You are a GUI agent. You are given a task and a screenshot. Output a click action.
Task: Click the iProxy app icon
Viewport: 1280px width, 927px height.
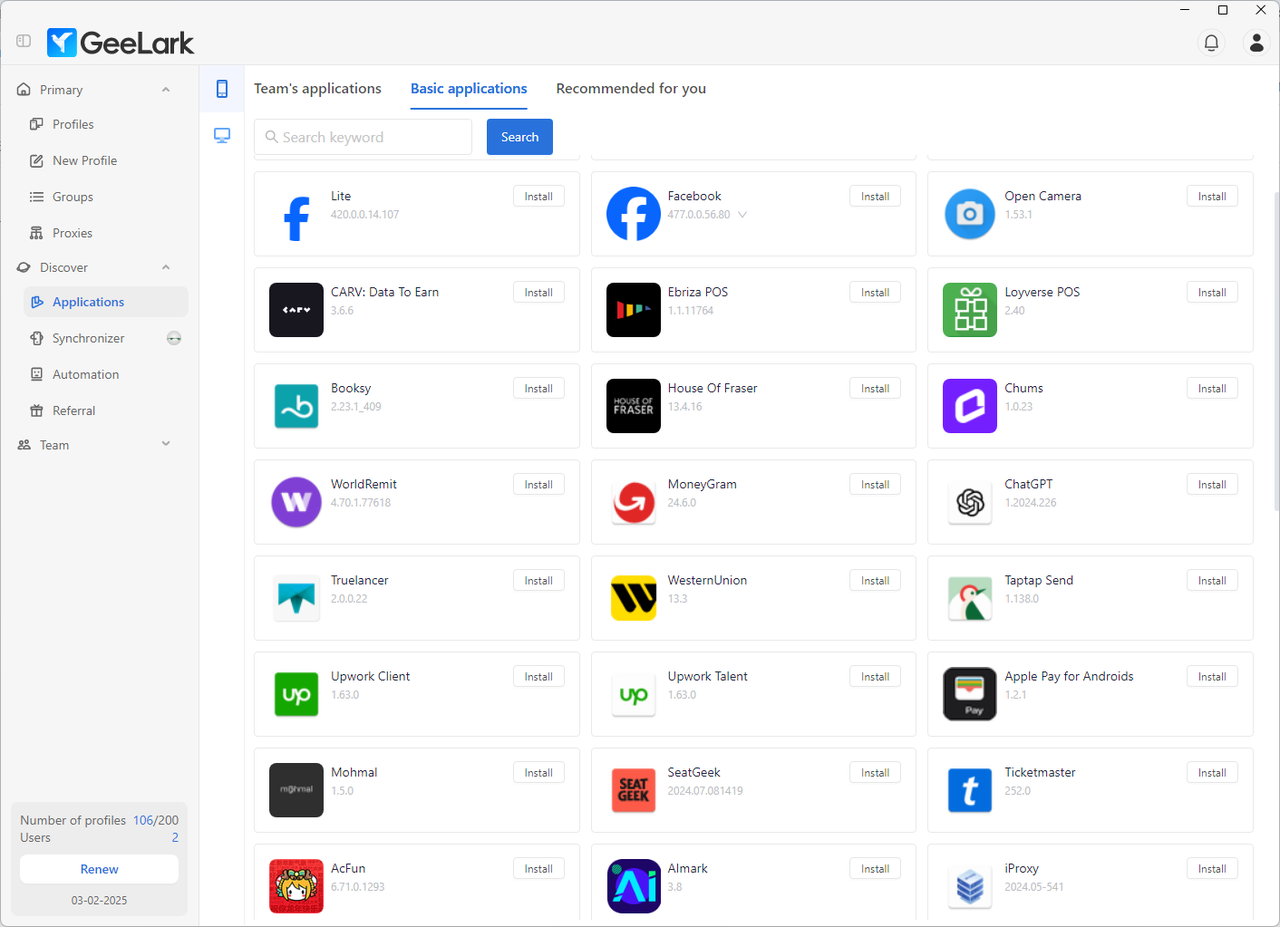[970, 886]
